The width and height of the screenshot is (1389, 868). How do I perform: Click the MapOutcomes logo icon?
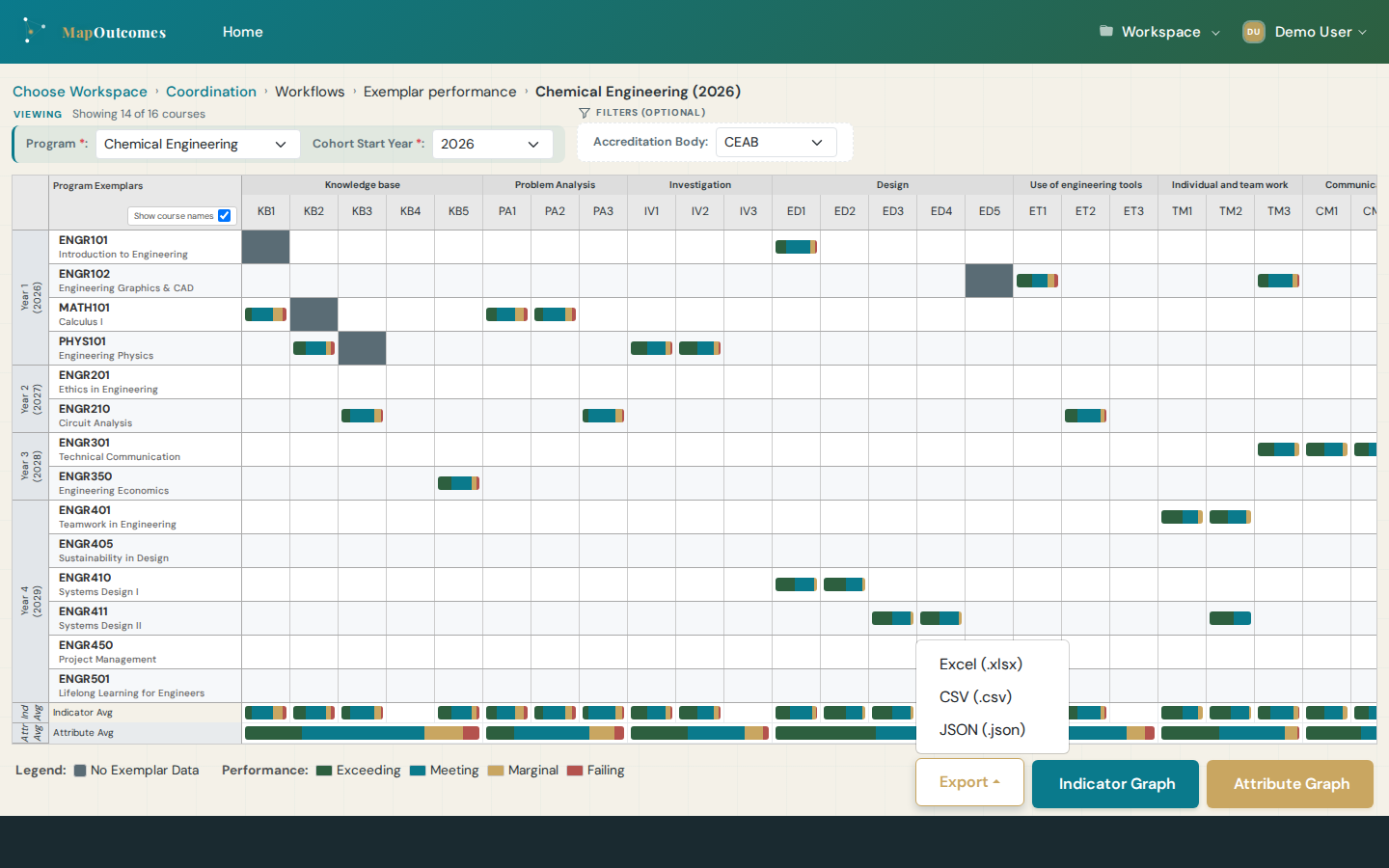click(x=34, y=31)
